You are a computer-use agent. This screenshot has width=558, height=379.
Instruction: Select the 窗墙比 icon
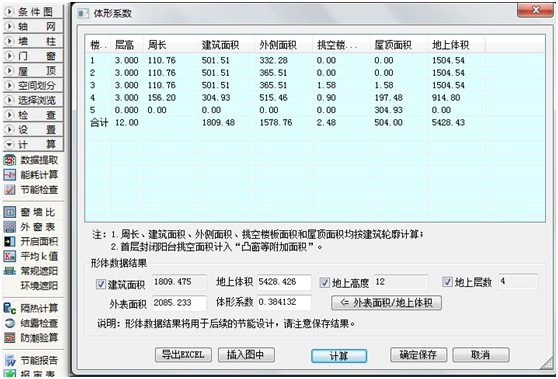(x=10, y=212)
